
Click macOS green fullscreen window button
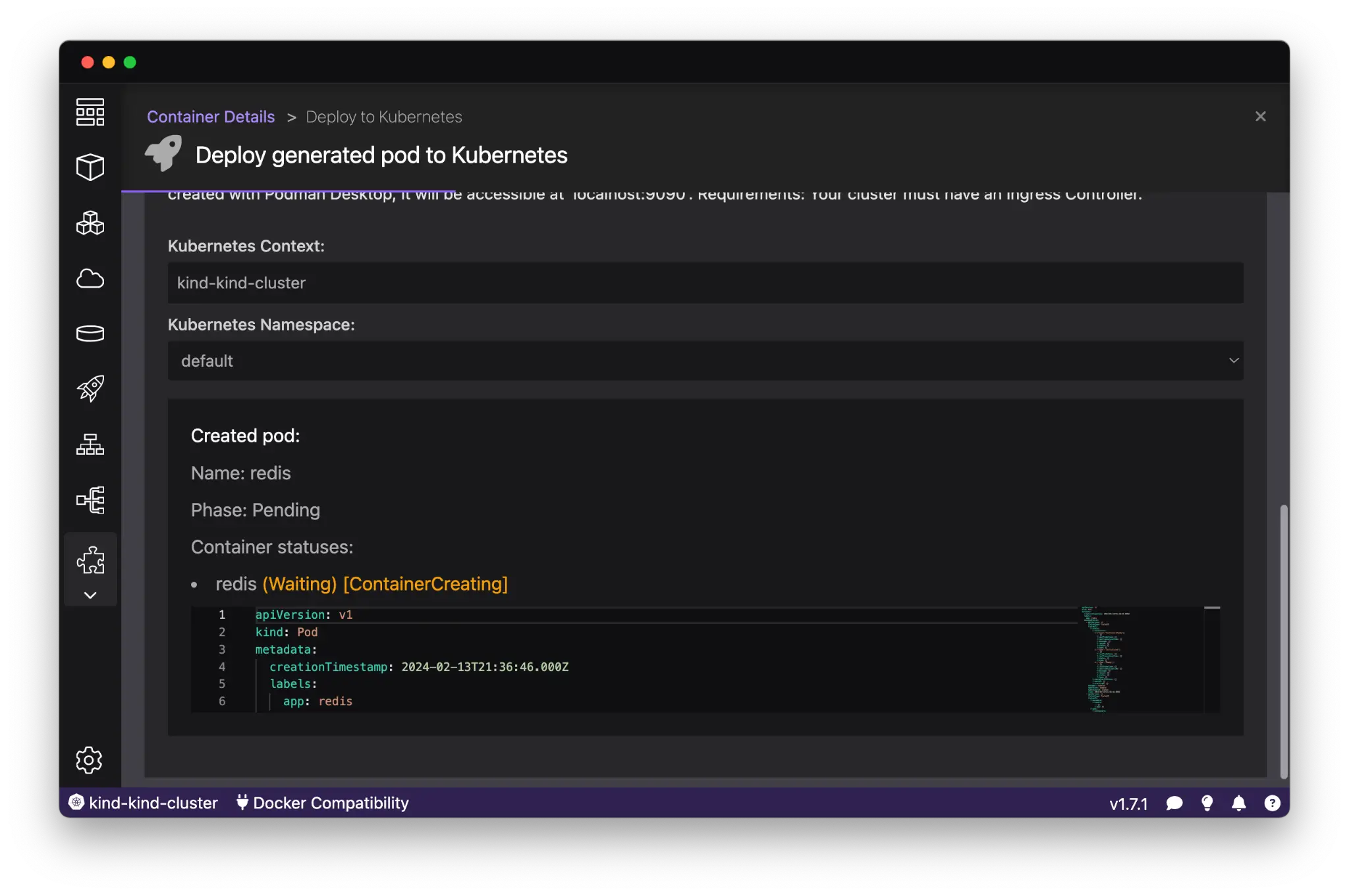130,62
